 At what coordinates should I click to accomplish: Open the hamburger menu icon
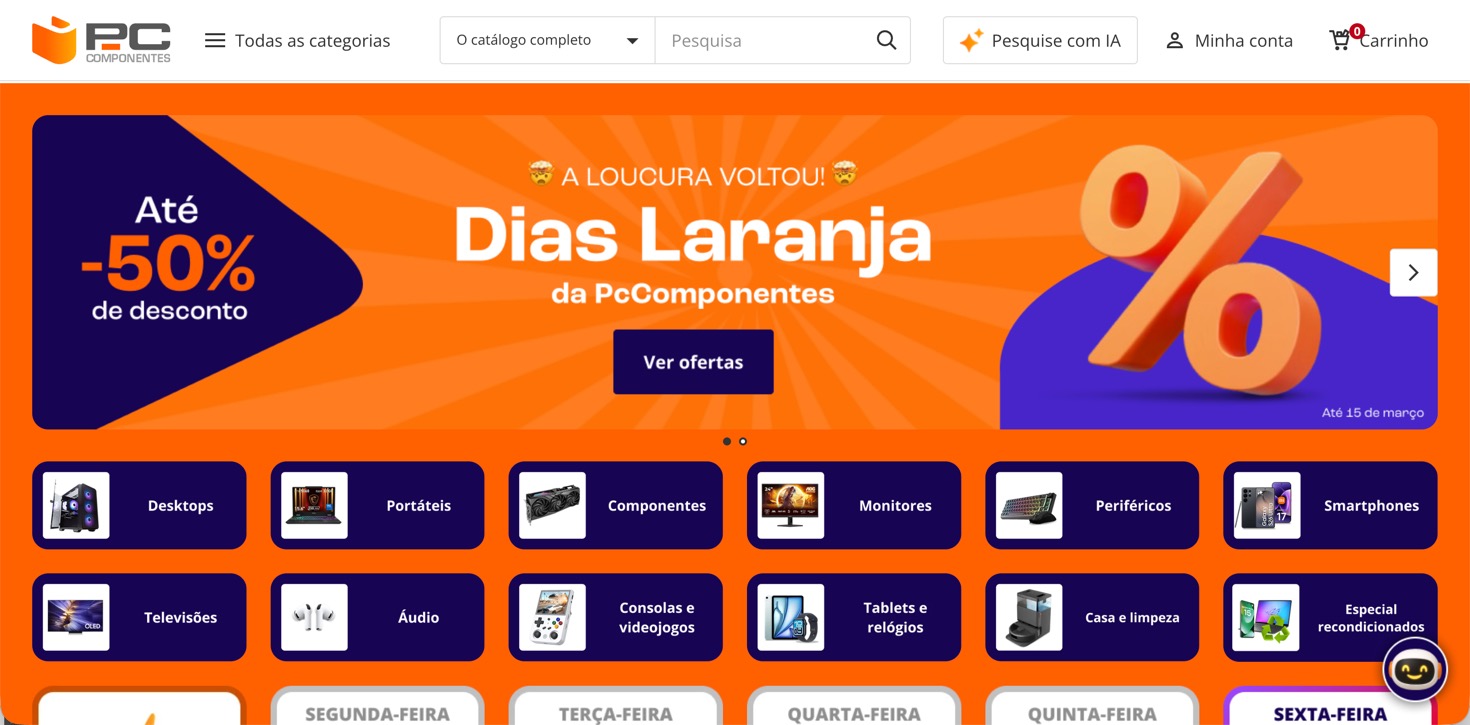(x=215, y=41)
